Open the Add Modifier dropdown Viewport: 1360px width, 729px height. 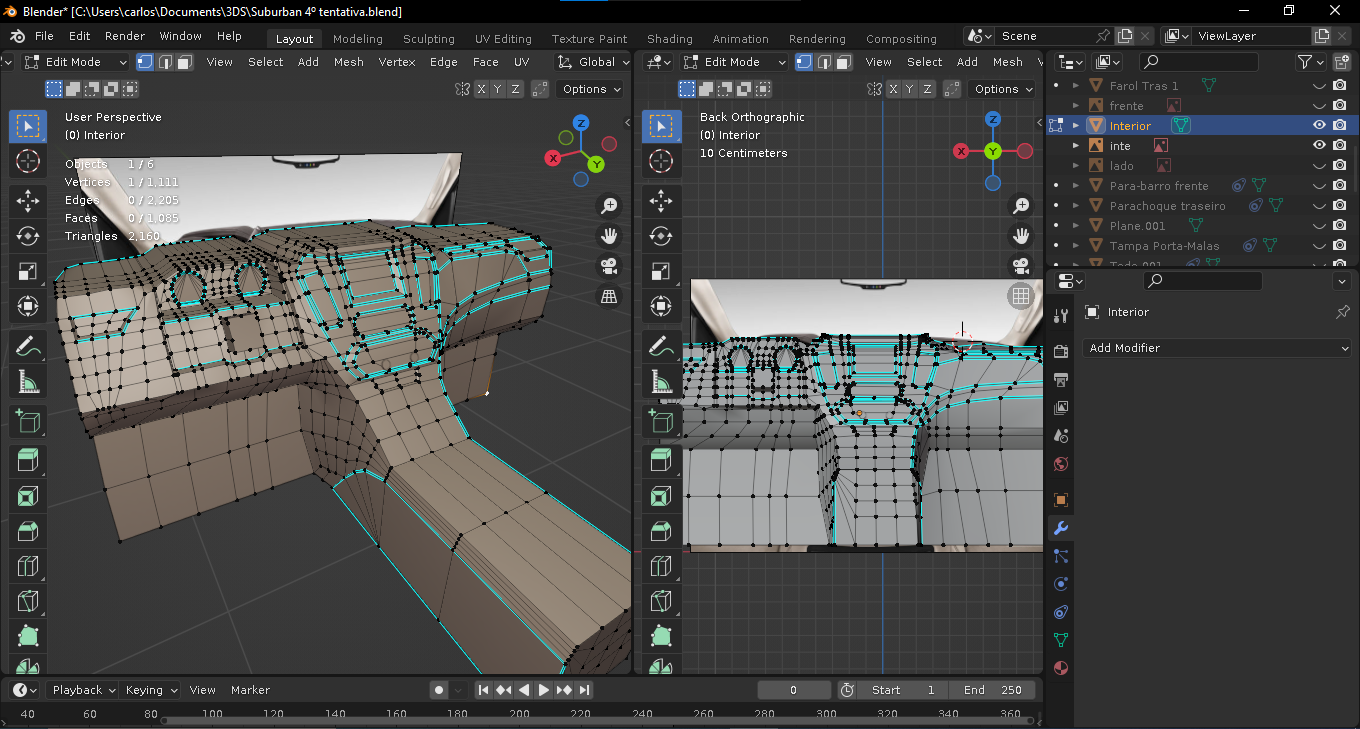pyautogui.click(x=1216, y=348)
